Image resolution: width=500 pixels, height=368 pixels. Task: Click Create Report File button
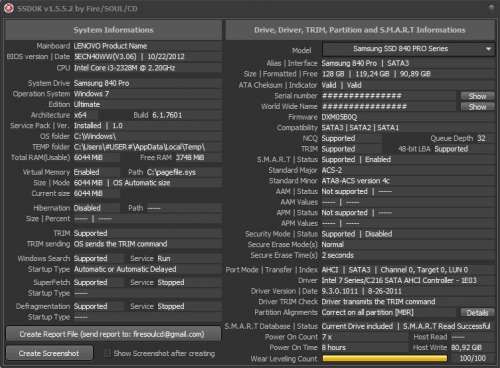(113, 334)
